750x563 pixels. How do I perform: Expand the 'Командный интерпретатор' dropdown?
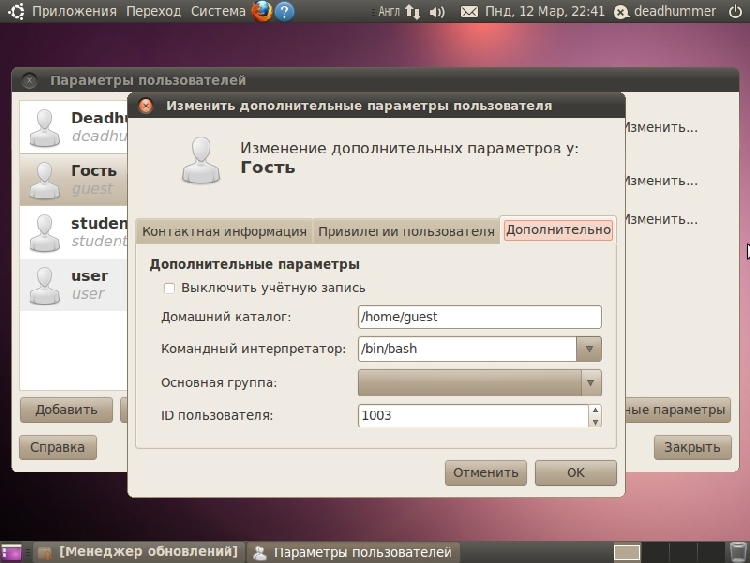(589, 349)
